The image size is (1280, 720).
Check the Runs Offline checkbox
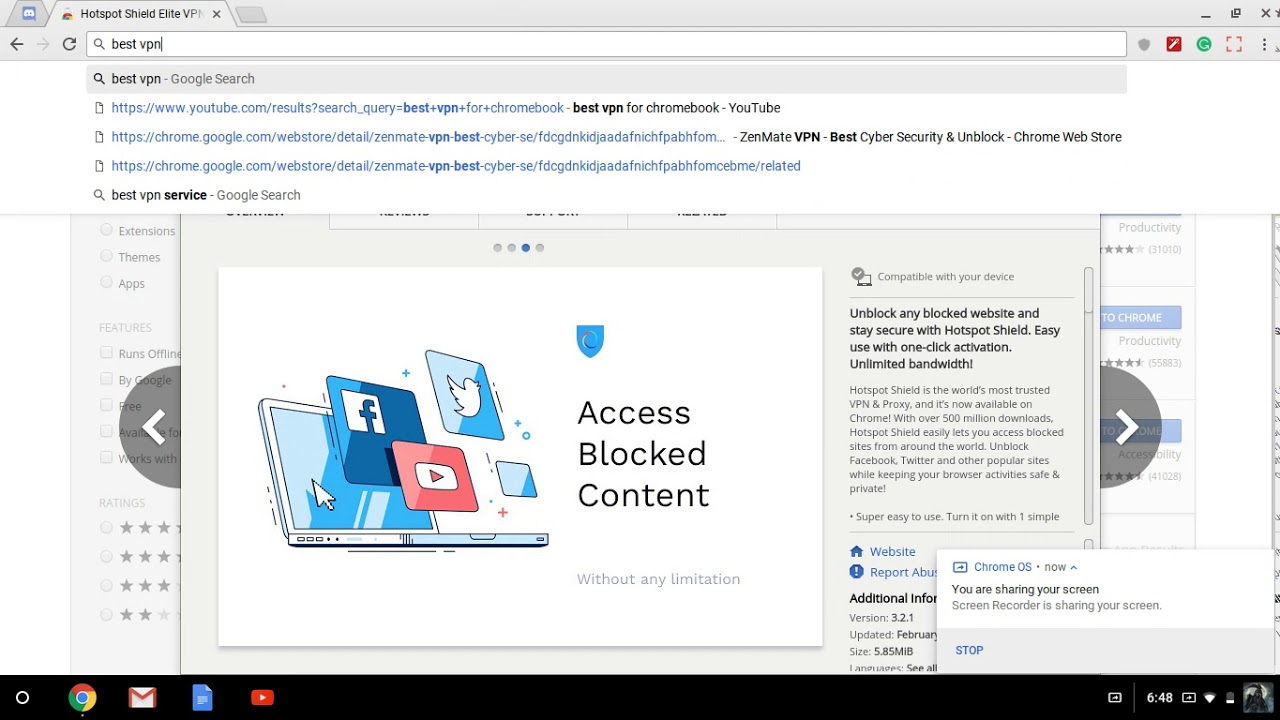coord(106,353)
